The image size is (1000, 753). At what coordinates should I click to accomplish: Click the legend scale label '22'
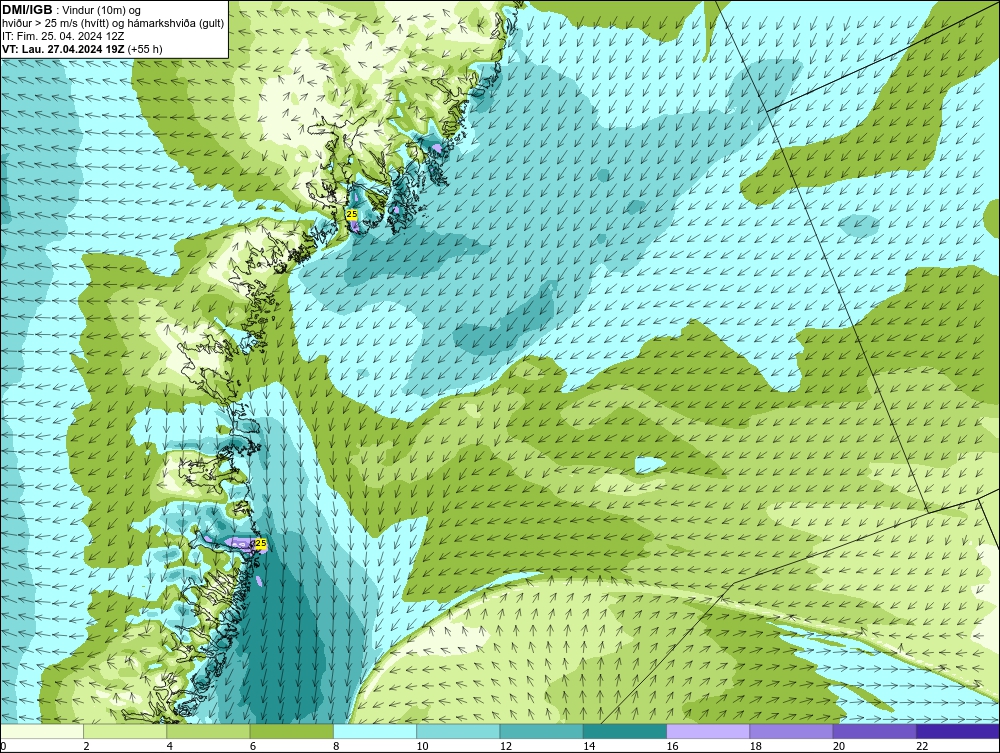coord(922,746)
